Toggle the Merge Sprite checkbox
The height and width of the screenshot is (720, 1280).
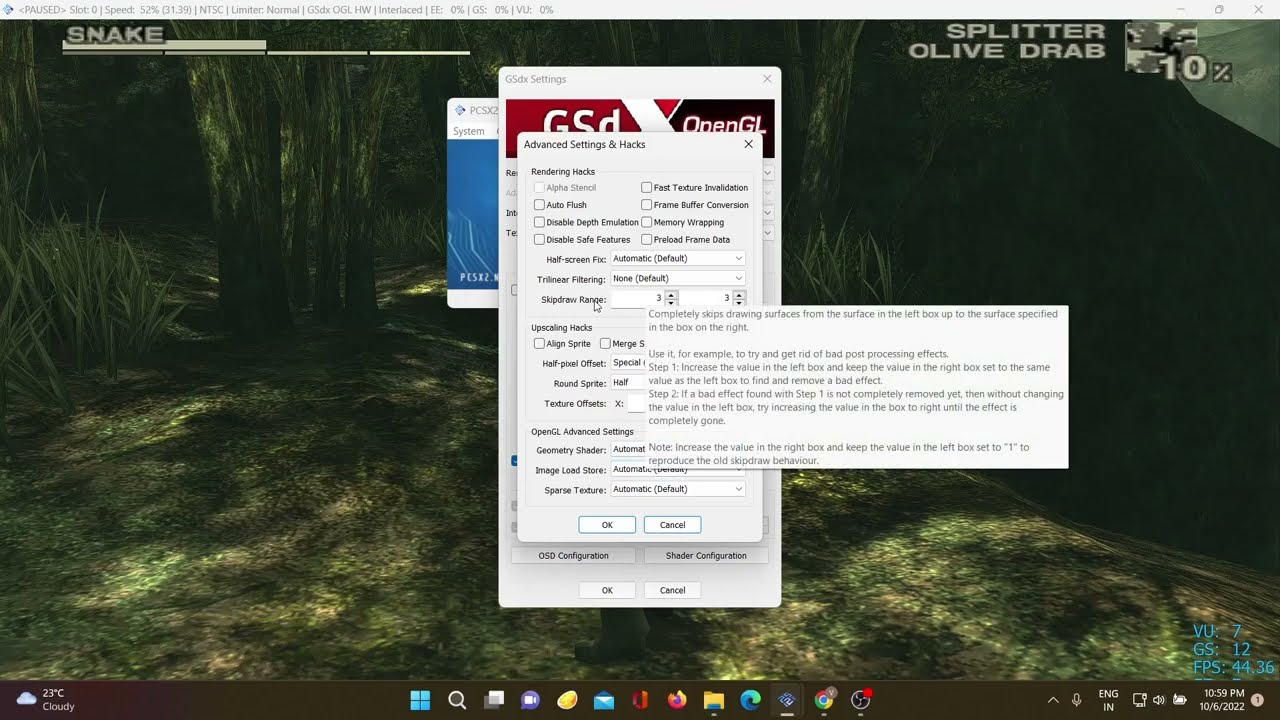[x=605, y=343]
